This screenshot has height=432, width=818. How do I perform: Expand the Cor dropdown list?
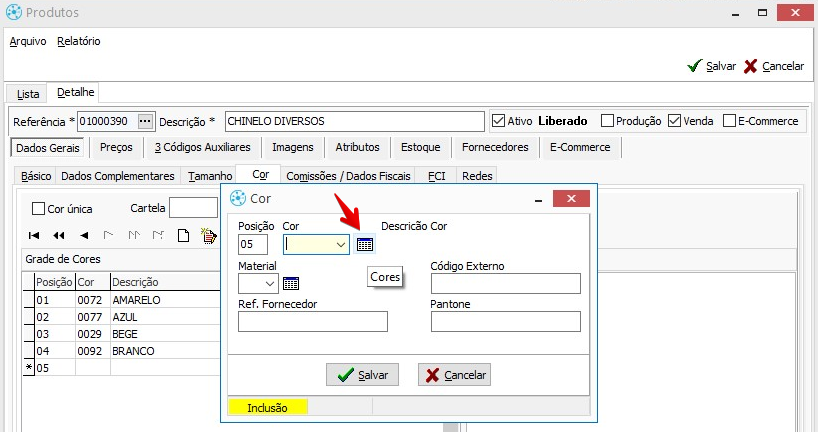coord(341,244)
